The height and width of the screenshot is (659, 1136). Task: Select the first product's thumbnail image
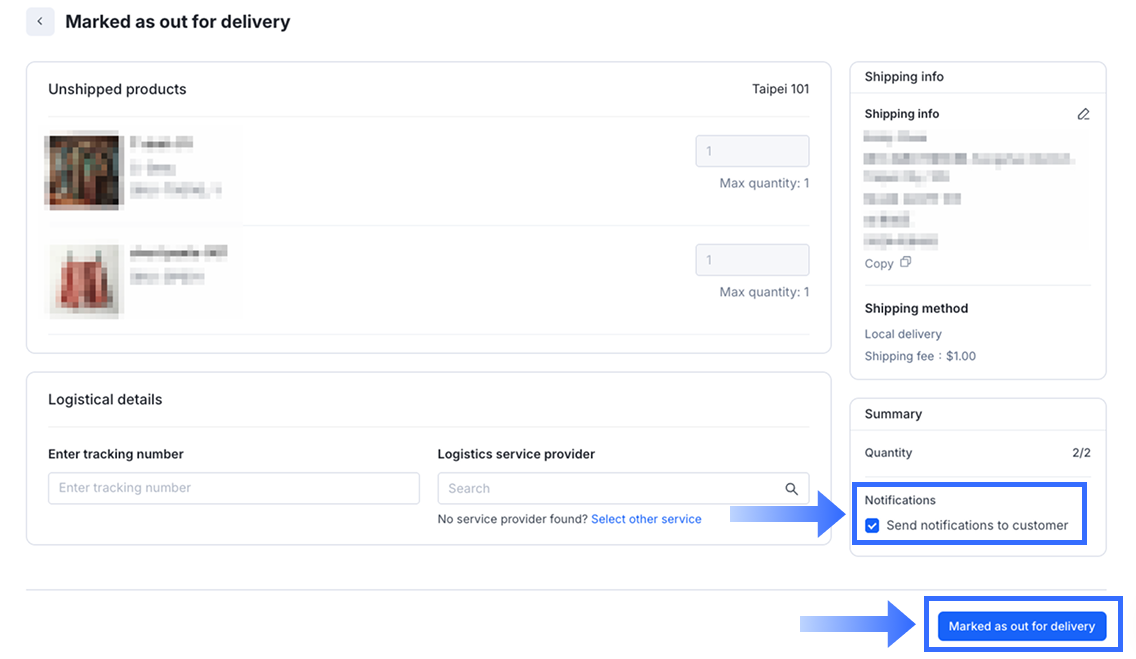84,171
